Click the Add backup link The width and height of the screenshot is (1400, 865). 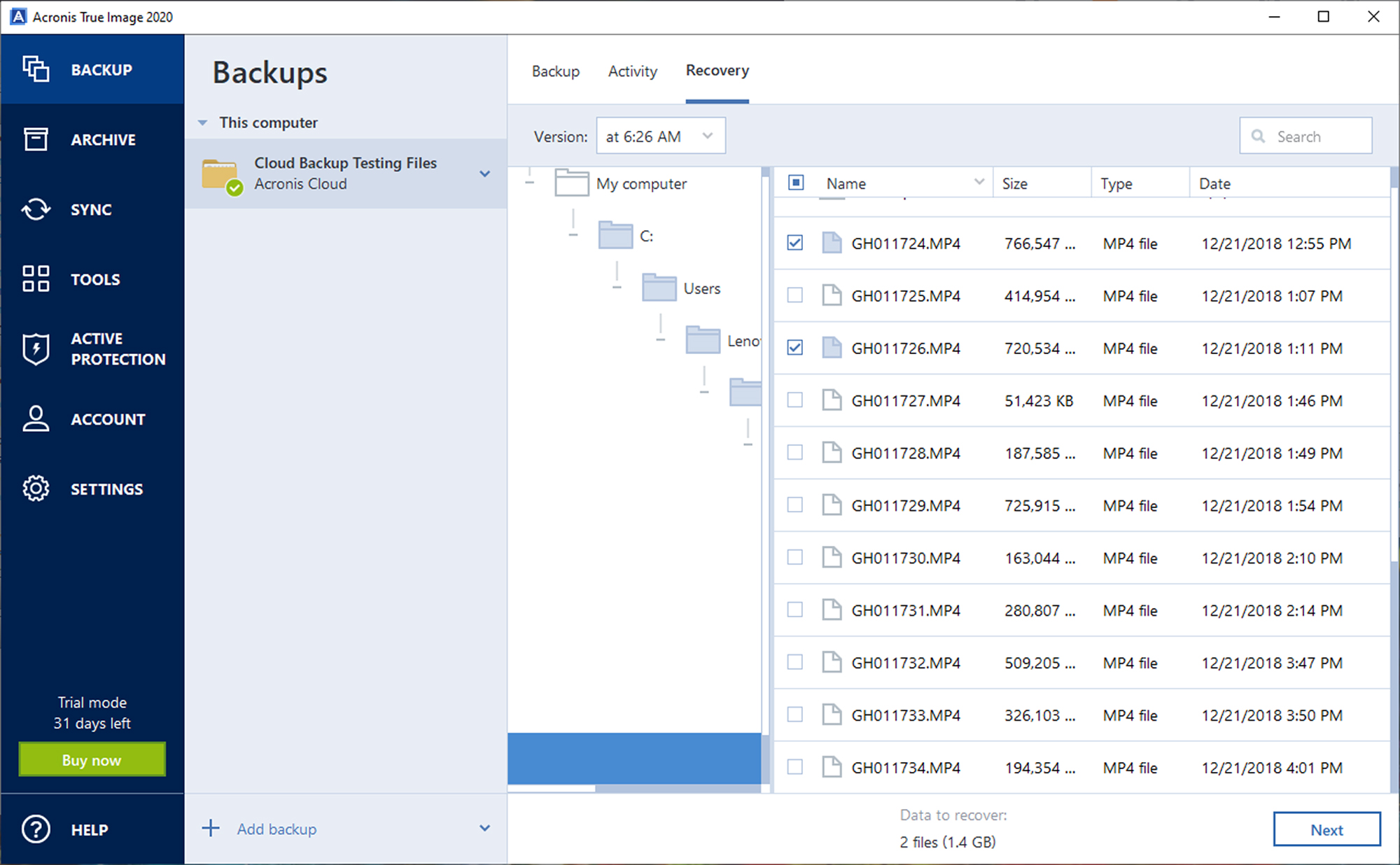click(x=276, y=829)
